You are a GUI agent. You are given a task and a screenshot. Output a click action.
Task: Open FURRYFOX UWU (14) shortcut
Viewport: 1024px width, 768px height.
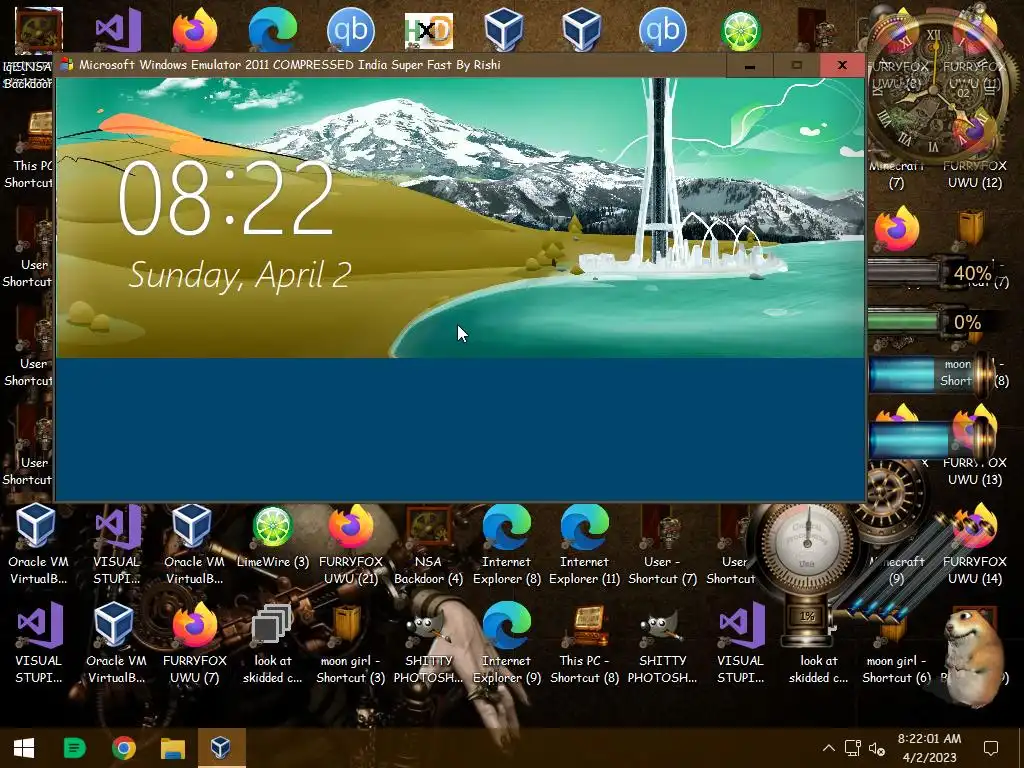tap(974, 544)
